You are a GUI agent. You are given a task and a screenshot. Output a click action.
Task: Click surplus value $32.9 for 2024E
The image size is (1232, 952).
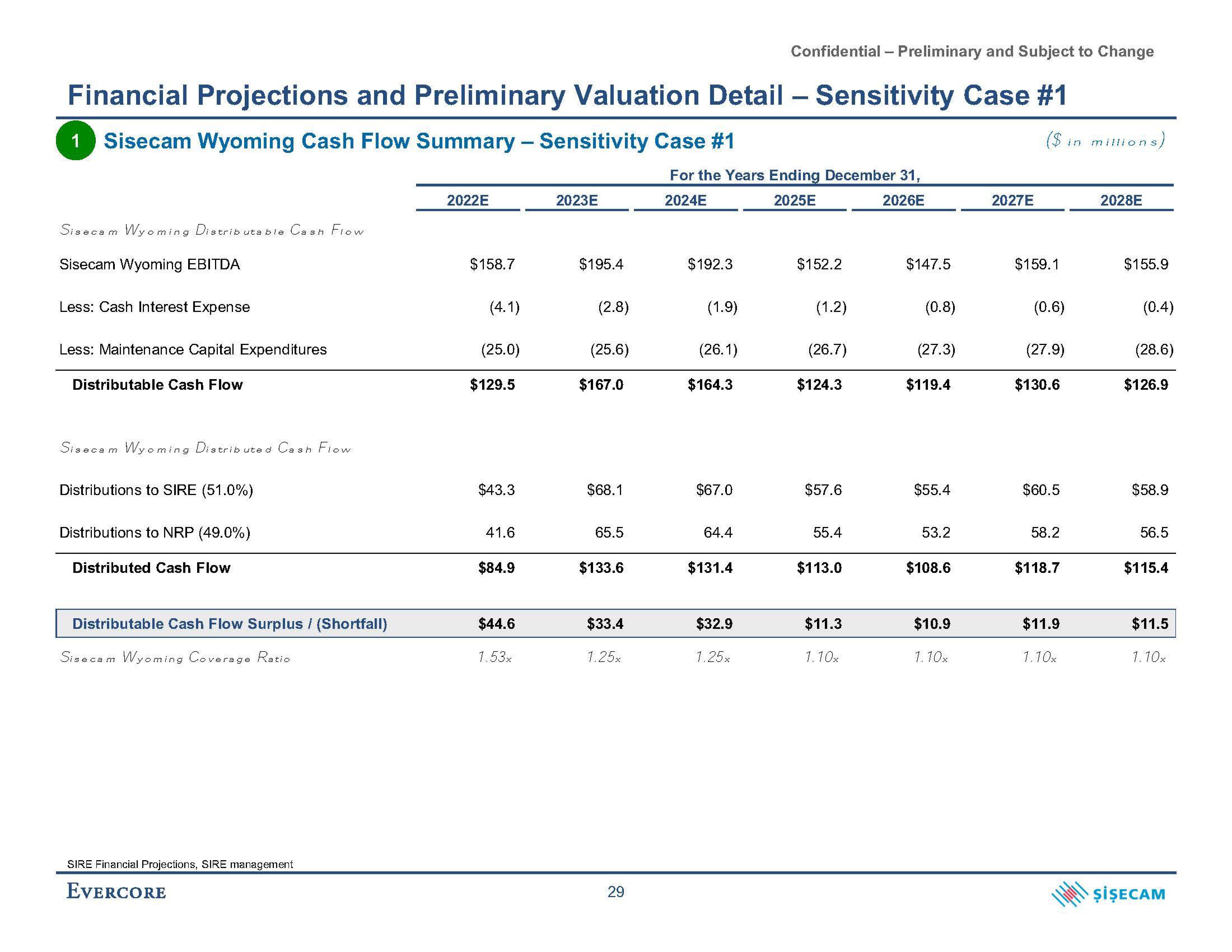[x=714, y=624]
